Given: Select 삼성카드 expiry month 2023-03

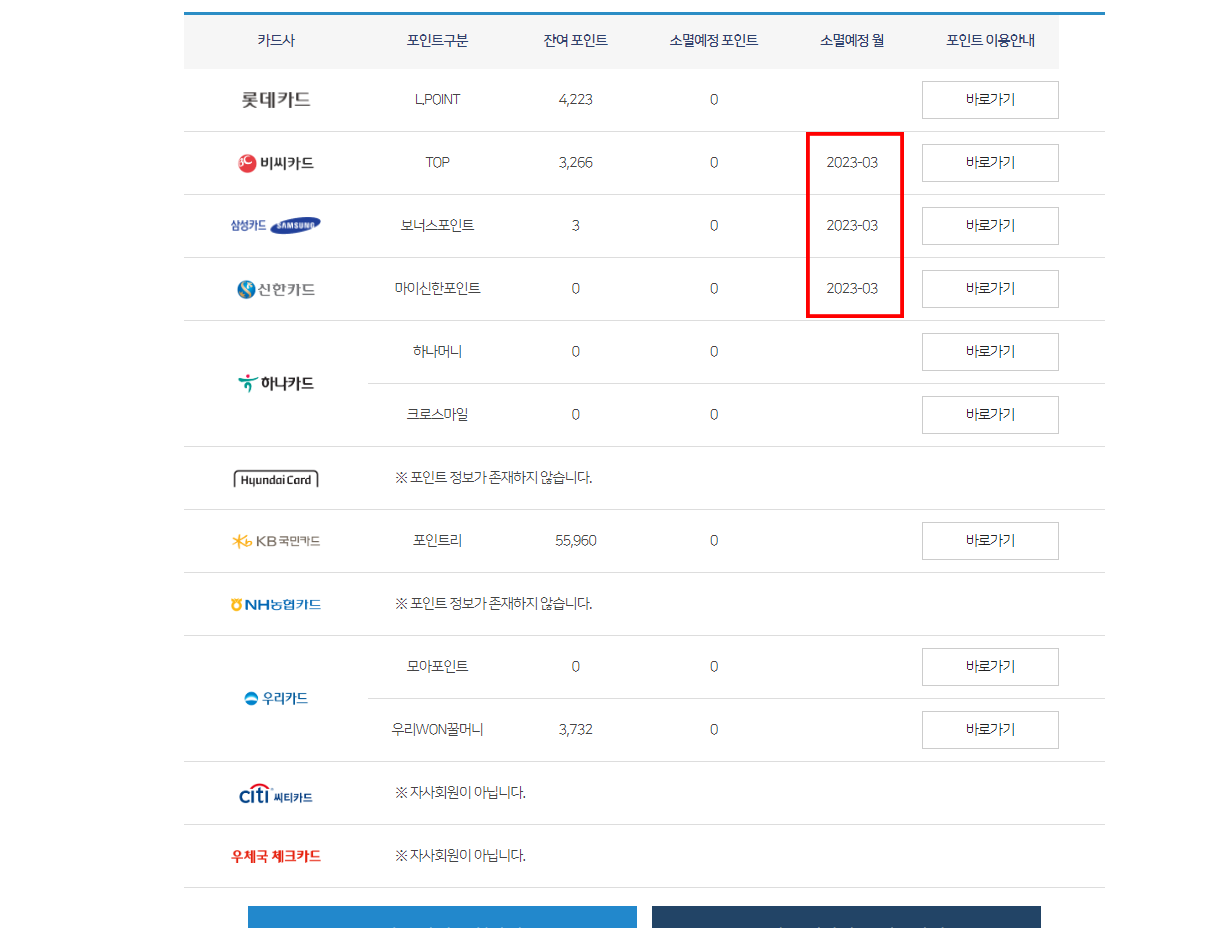Looking at the screenshot, I should (x=852, y=226).
